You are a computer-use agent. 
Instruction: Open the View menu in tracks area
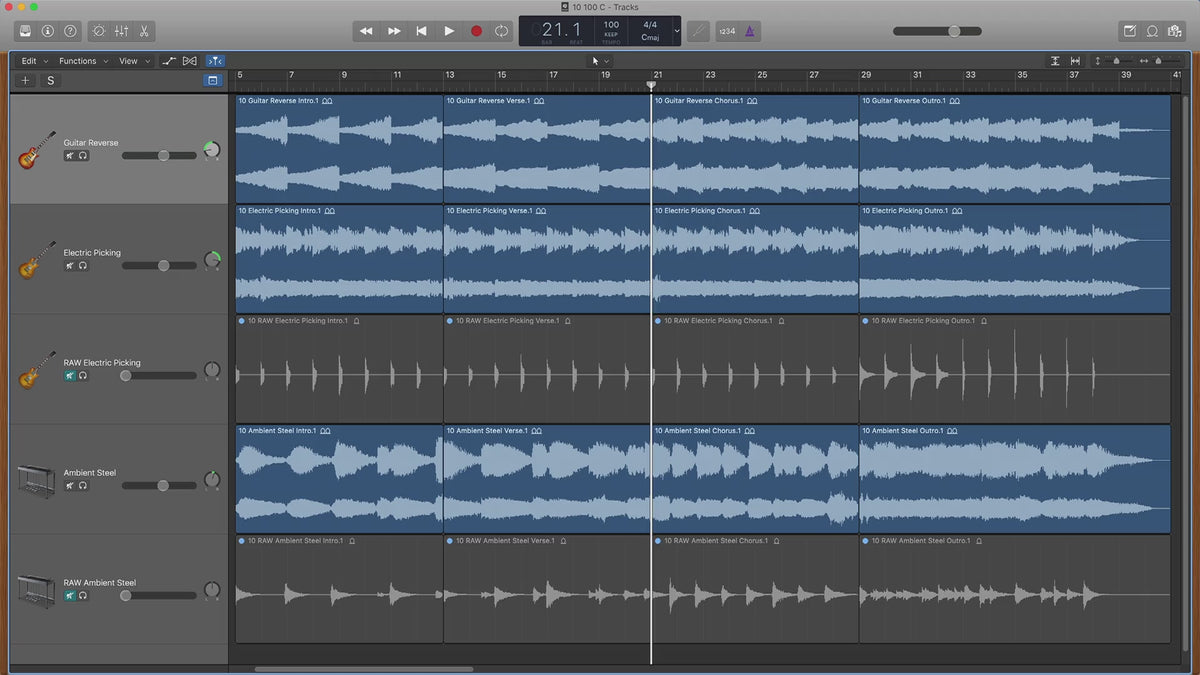(x=134, y=61)
